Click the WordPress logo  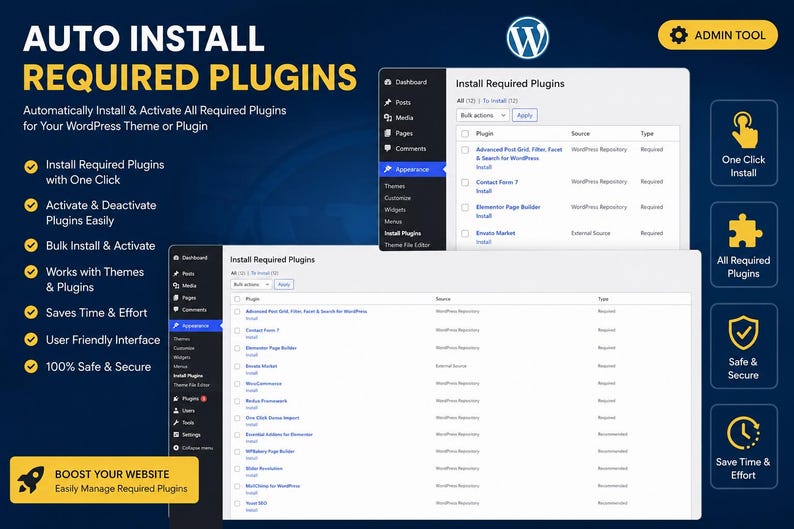coord(527,38)
